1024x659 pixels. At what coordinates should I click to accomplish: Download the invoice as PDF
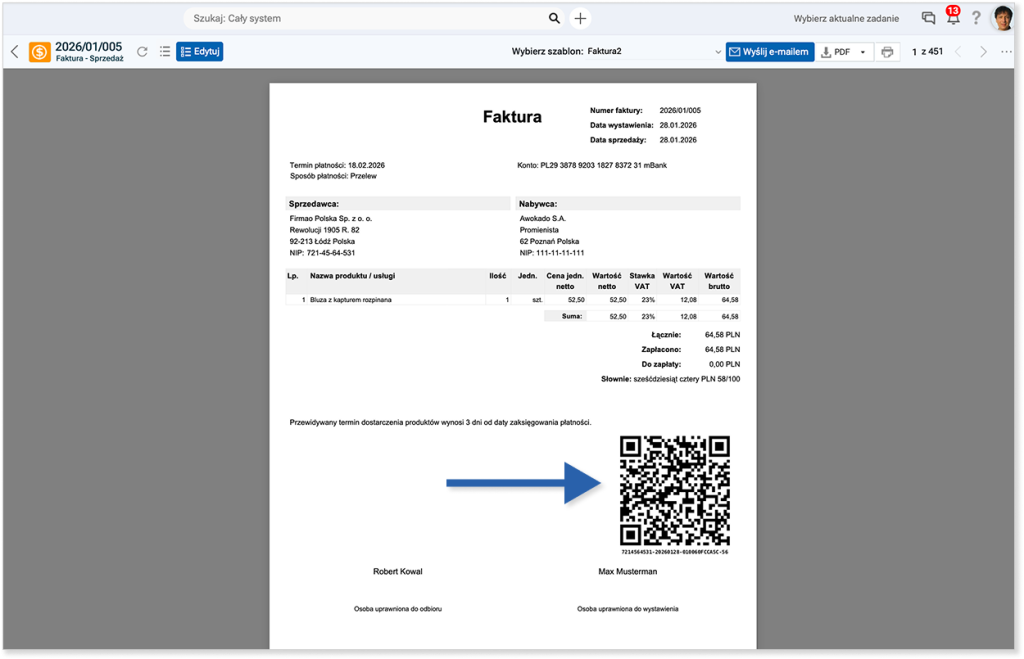pos(836,52)
